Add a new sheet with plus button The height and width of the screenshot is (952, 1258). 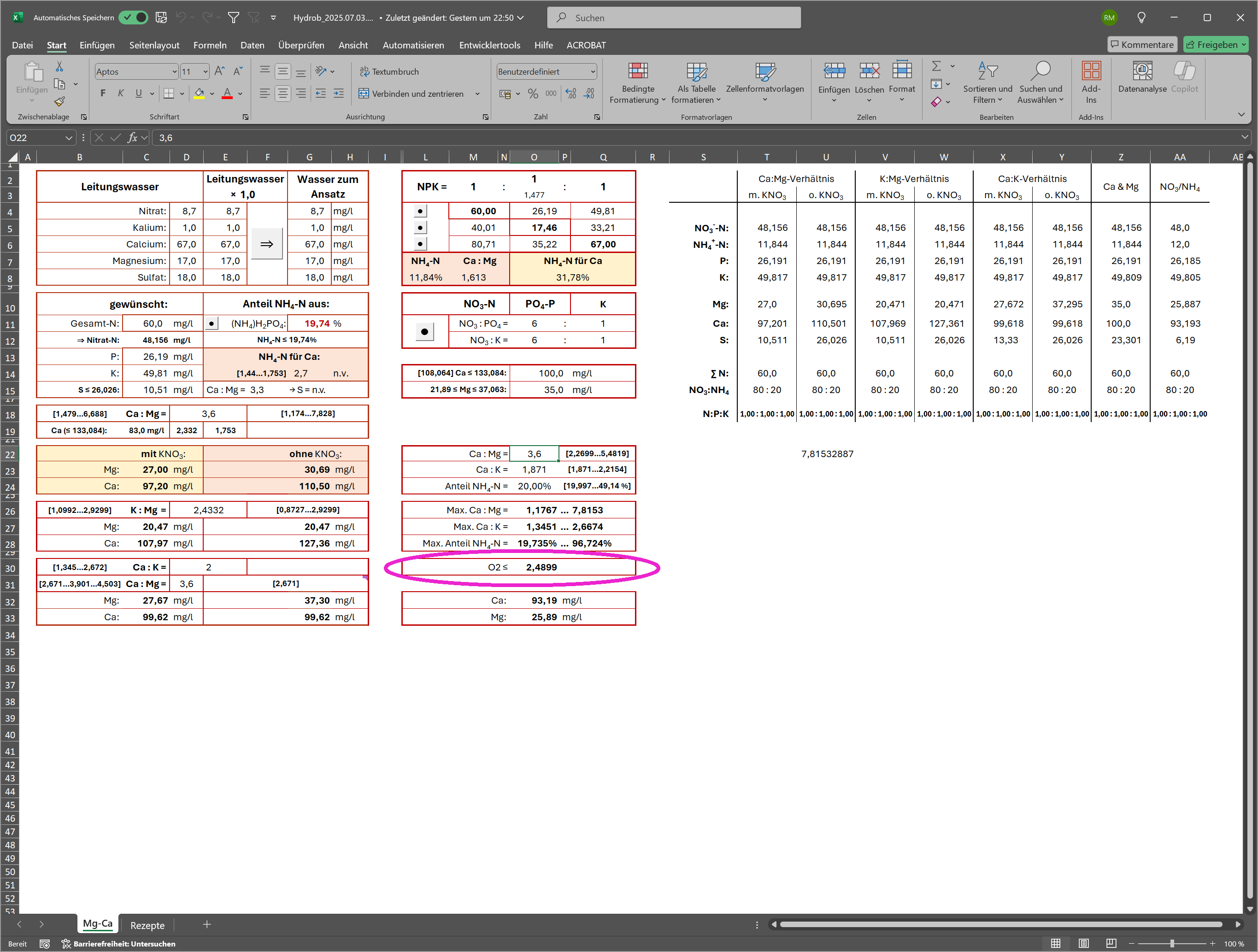(207, 925)
